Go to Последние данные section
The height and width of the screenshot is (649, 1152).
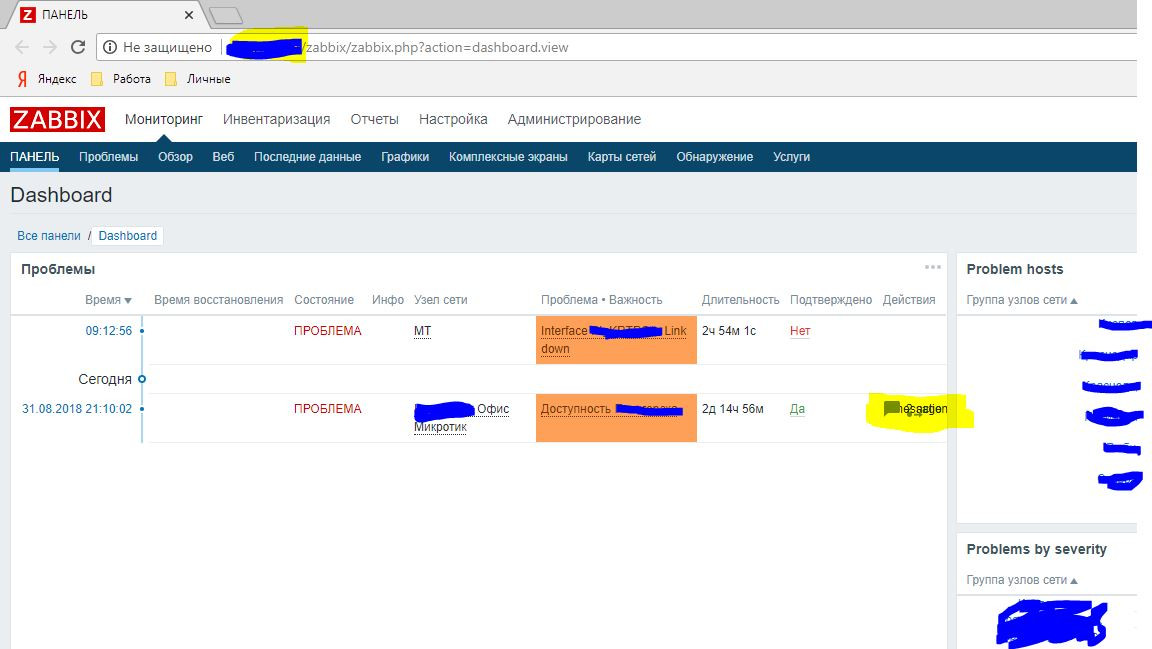[x=307, y=157]
